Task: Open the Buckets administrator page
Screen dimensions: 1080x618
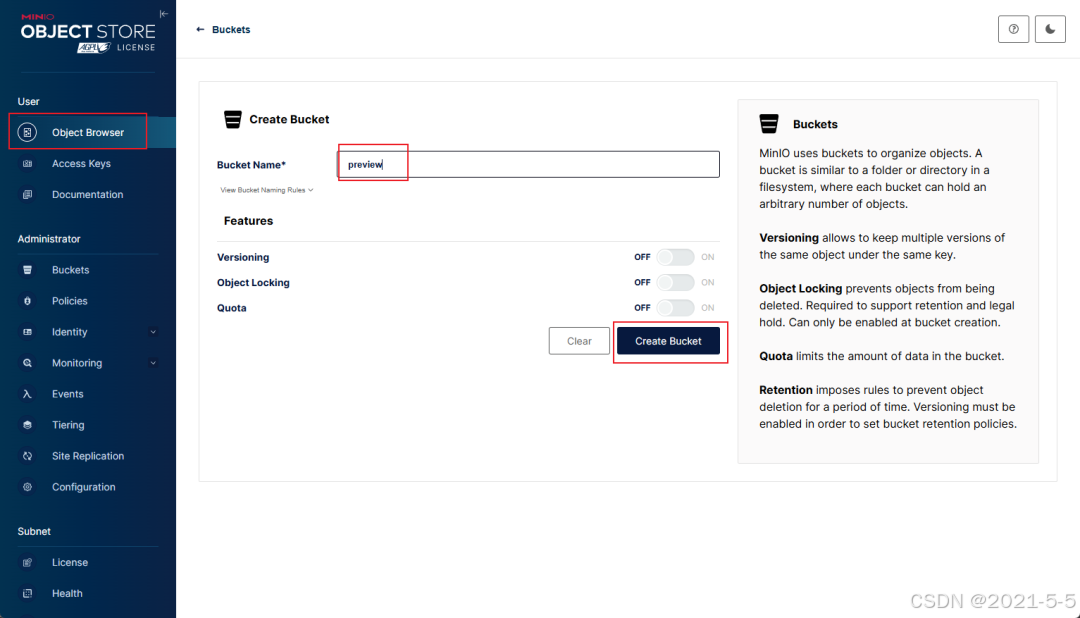Action: pyautogui.click(x=69, y=269)
